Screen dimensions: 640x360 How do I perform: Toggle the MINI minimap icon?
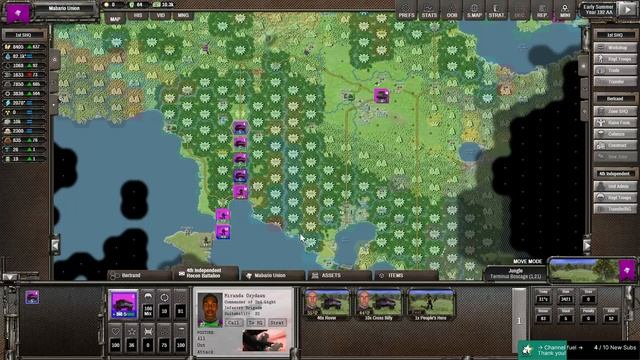pyautogui.click(x=565, y=11)
